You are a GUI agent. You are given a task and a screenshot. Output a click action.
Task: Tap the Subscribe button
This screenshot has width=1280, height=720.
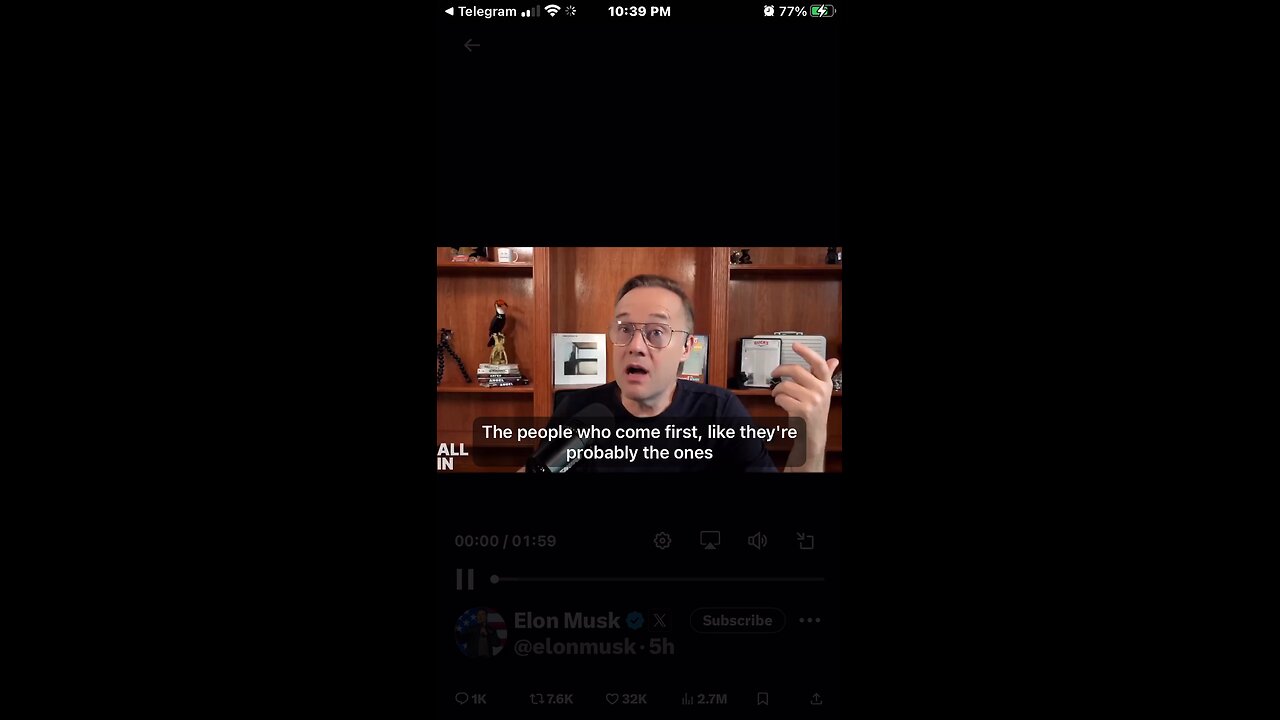point(737,620)
